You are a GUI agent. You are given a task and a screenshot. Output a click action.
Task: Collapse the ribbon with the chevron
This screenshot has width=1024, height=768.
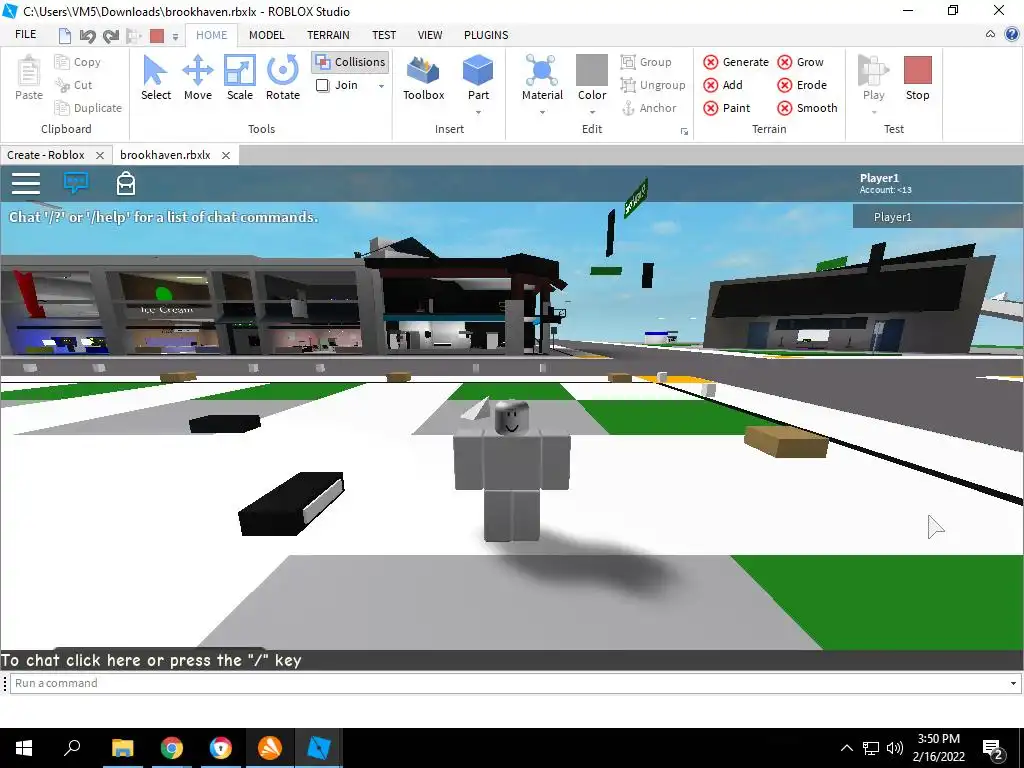click(991, 35)
